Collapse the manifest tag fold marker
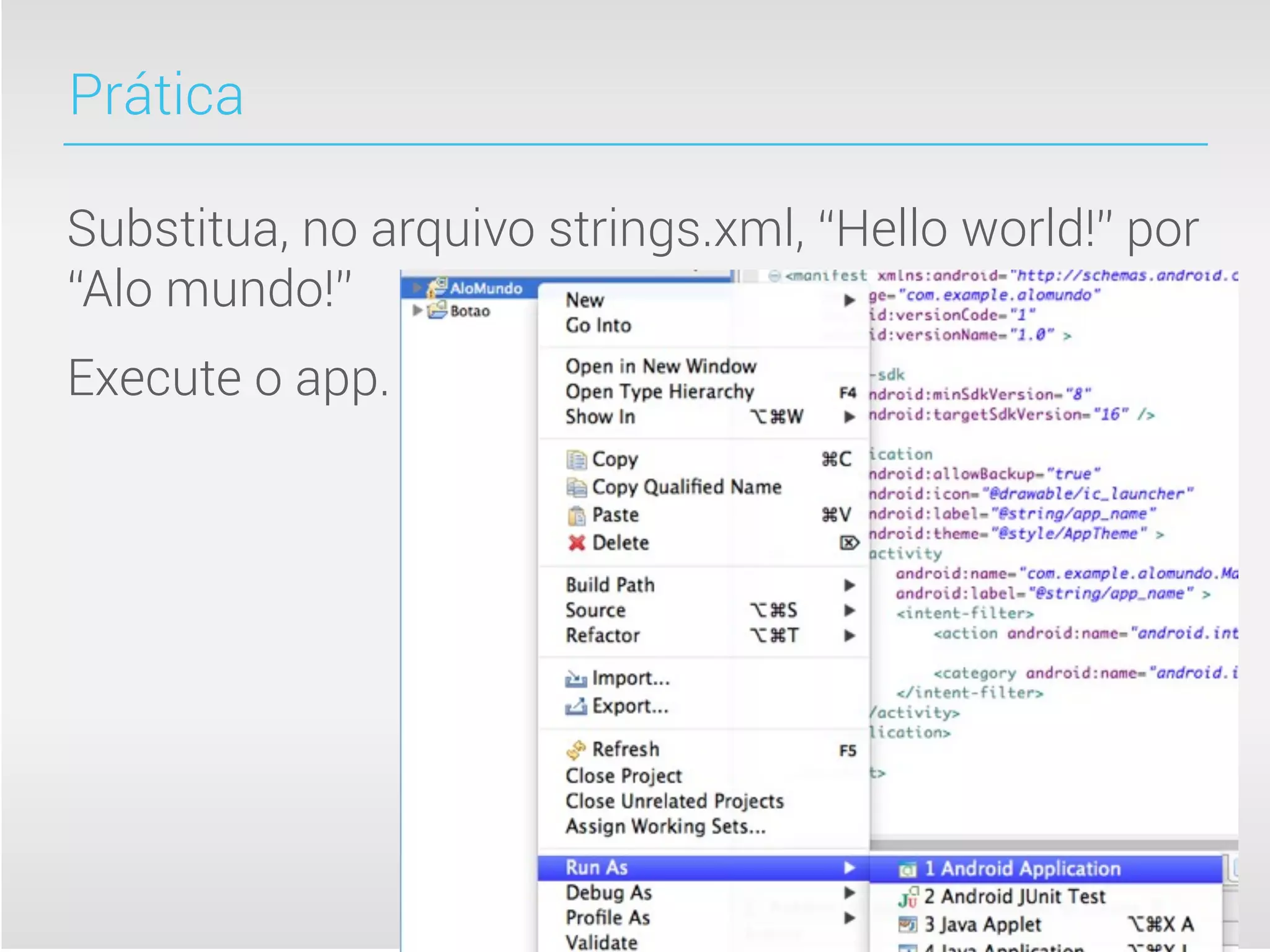Screen dimensions: 1270x952 pyautogui.click(x=774, y=276)
